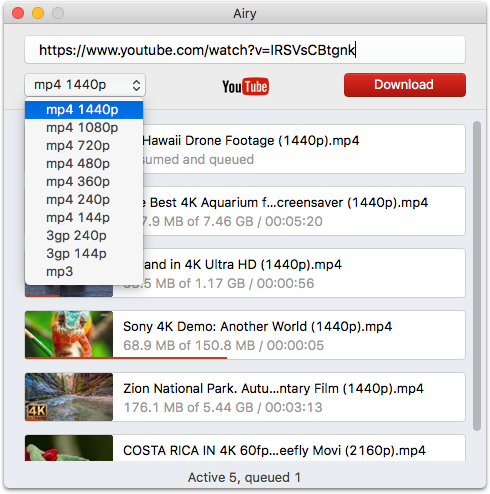Select 'Sony 4K Demo: Another World (1440p).mp4' title
The image size is (490, 494).
point(257,327)
